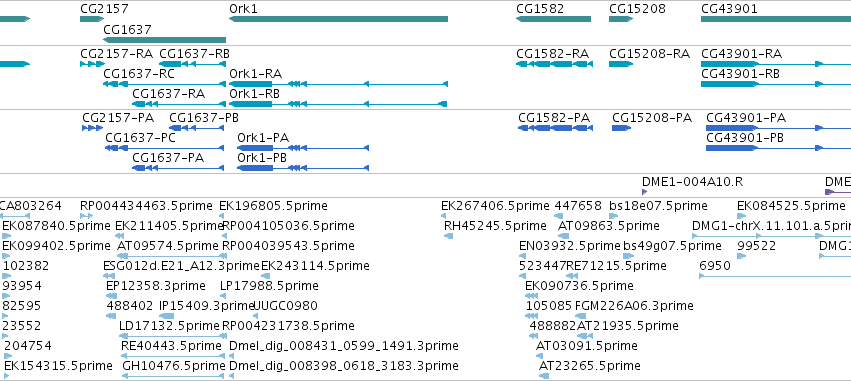851x381 pixels.
Task: Select the CG43901 gene bar
Action: [776, 19]
